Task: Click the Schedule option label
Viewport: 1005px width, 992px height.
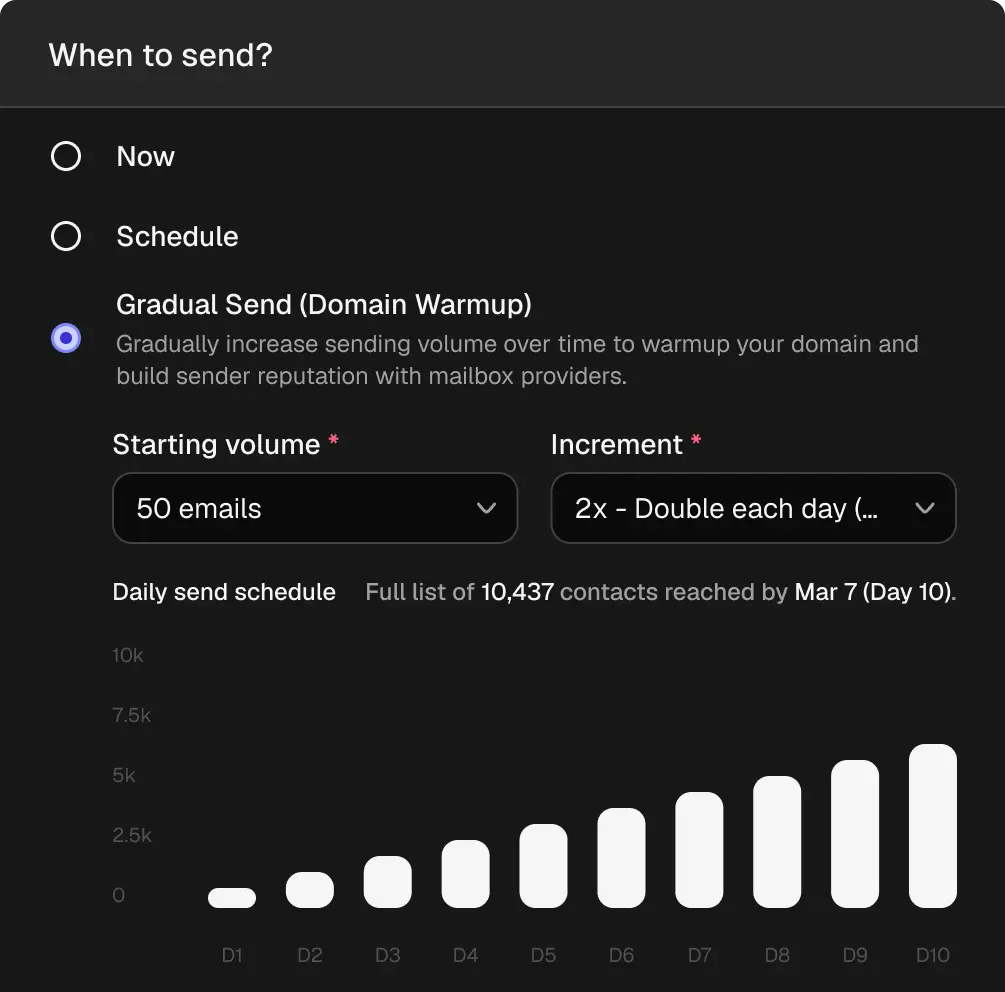Action: (x=177, y=236)
